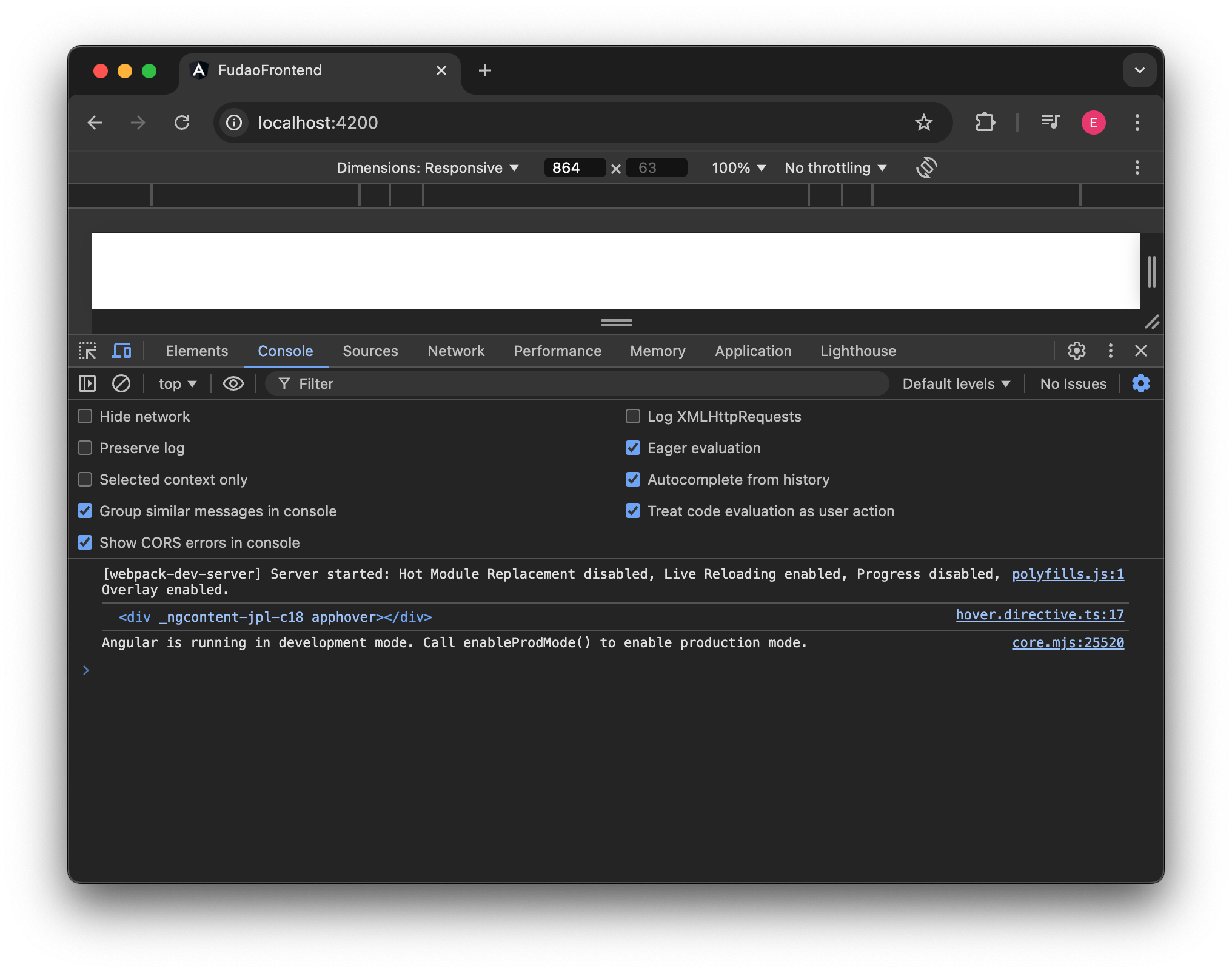Enable the Preserve log checkbox
The image size is (1232, 973).
tap(84, 448)
